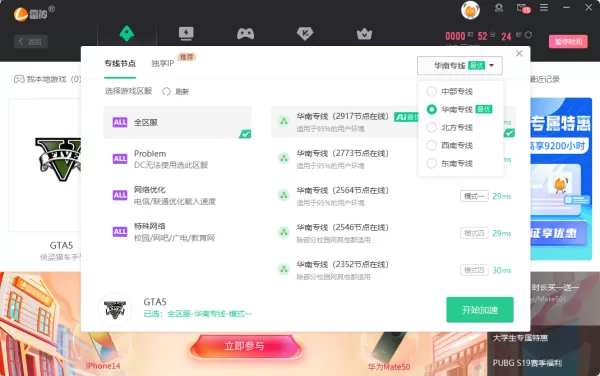600x376 pixels.
Task: Click node icon of 2352节点在线 line
Action: tap(284, 269)
